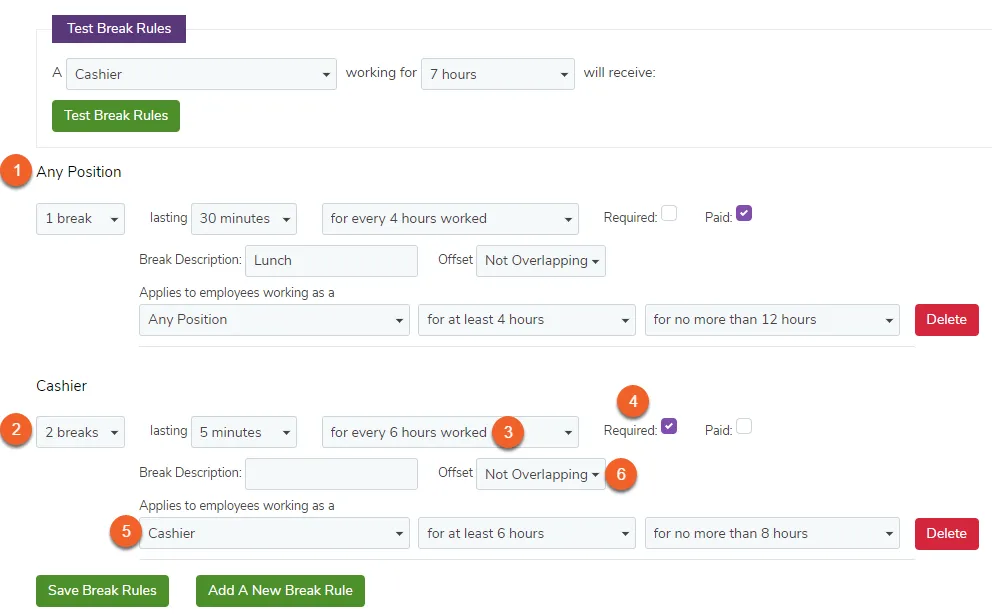Delete the Any Position break rule

tap(946, 320)
